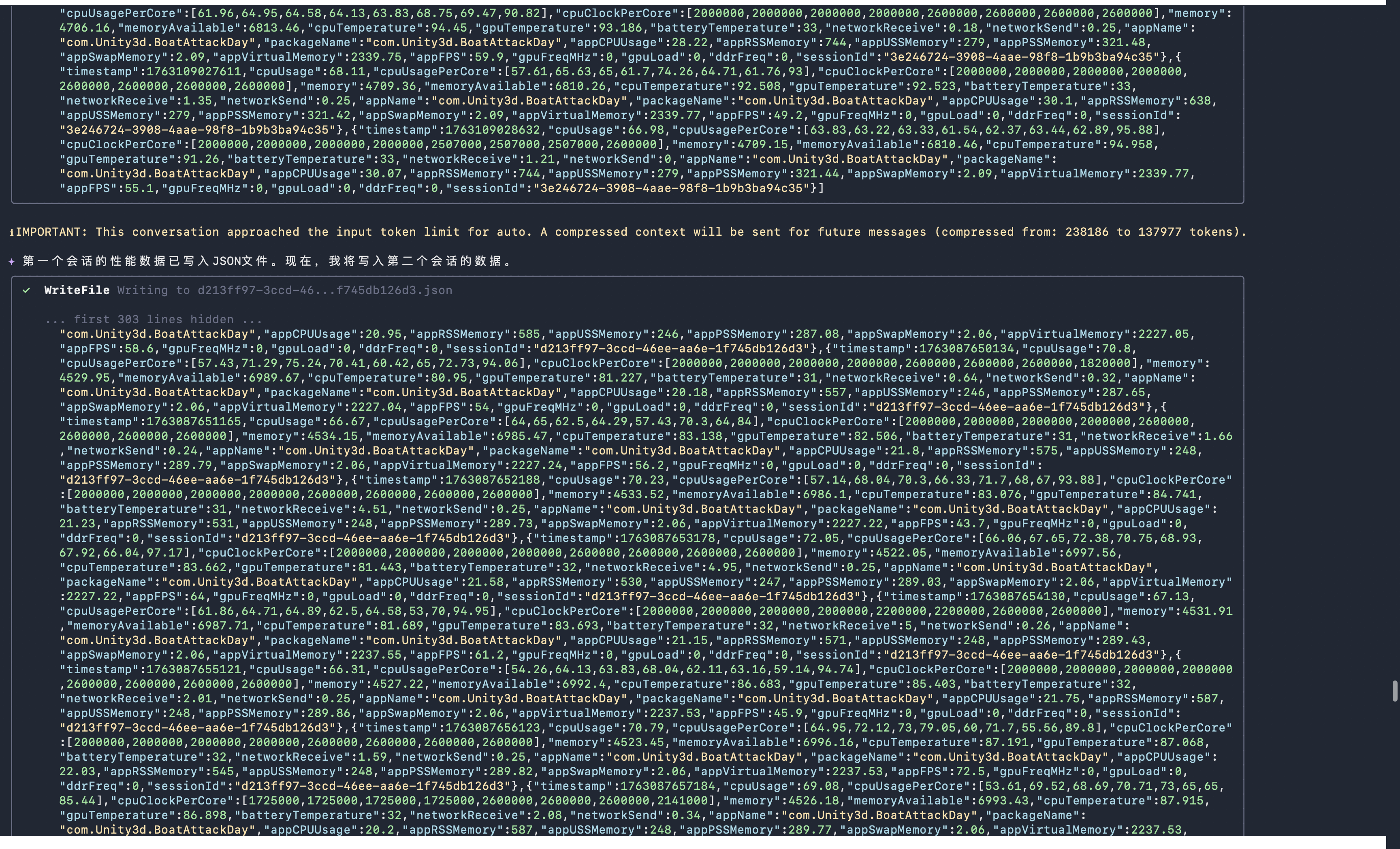Click the truncated d213ff97 json filename
Screen dimensions: 1400x849
[324, 290]
